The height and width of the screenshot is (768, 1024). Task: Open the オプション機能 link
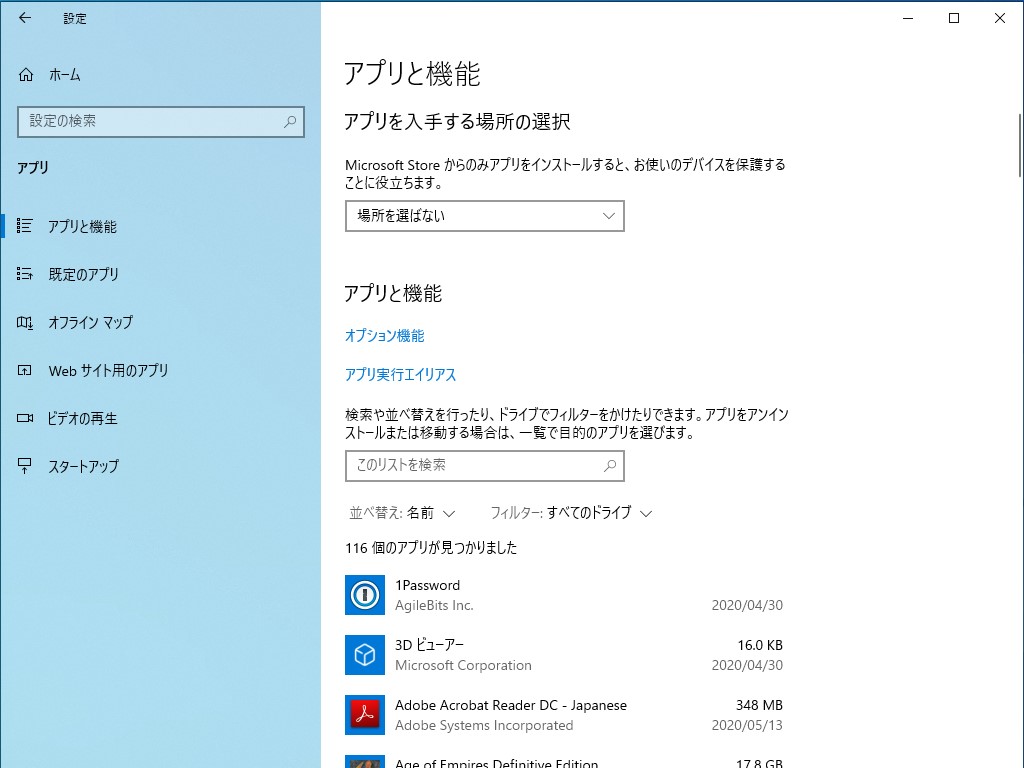pos(385,336)
